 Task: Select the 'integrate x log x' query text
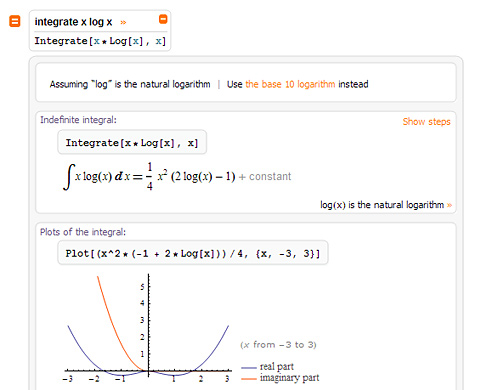coord(73,22)
